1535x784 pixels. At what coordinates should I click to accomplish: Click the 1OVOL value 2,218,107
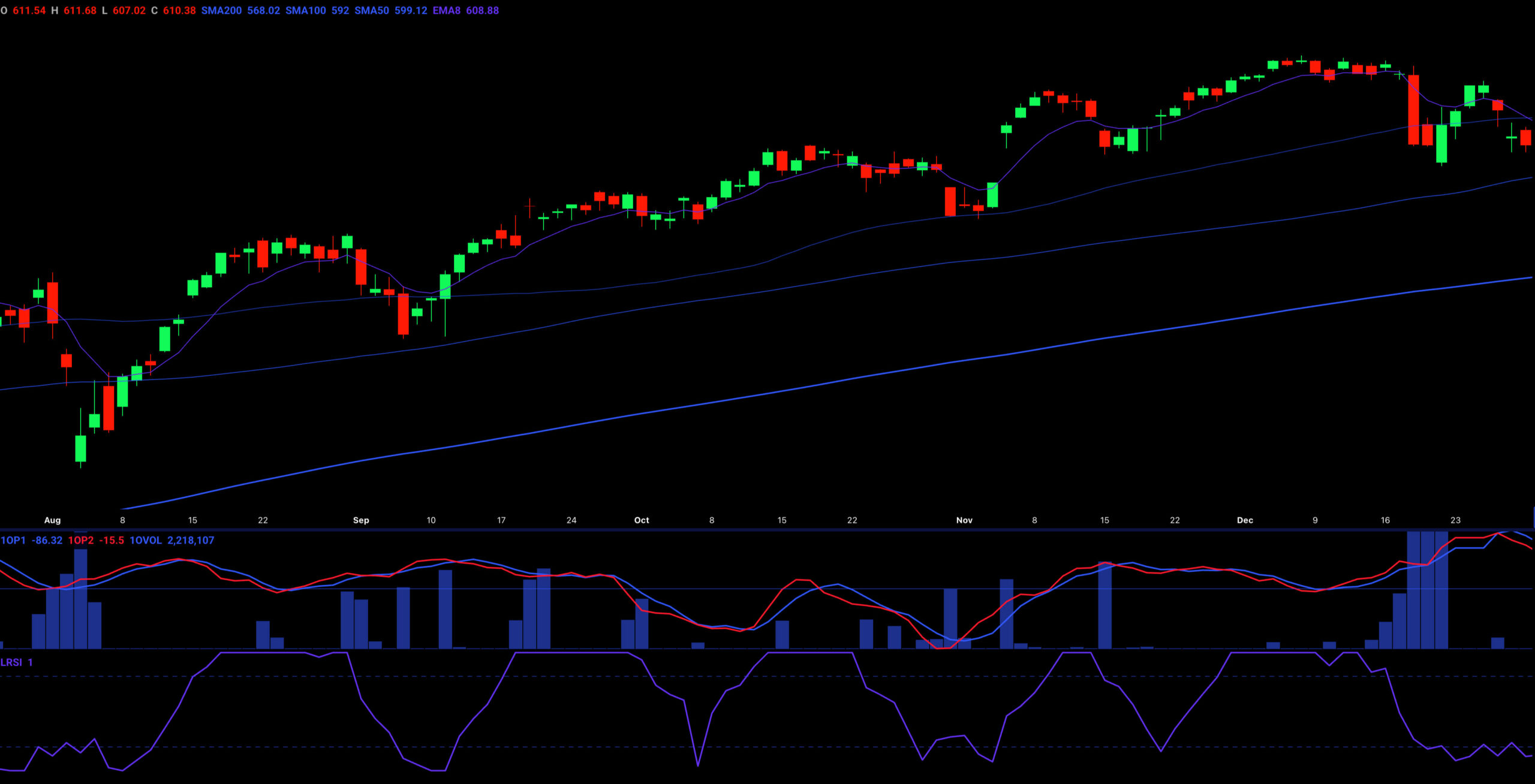click(191, 541)
